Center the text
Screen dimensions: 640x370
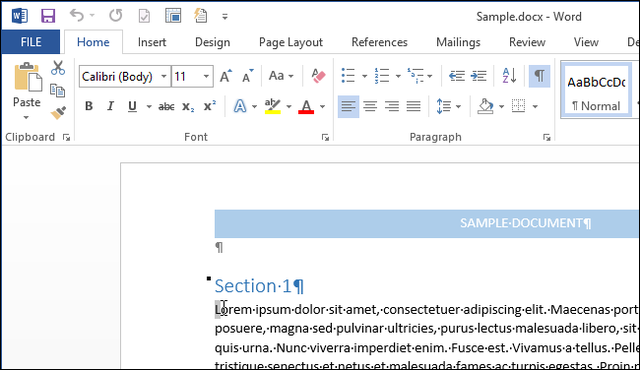click(x=370, y=106)
